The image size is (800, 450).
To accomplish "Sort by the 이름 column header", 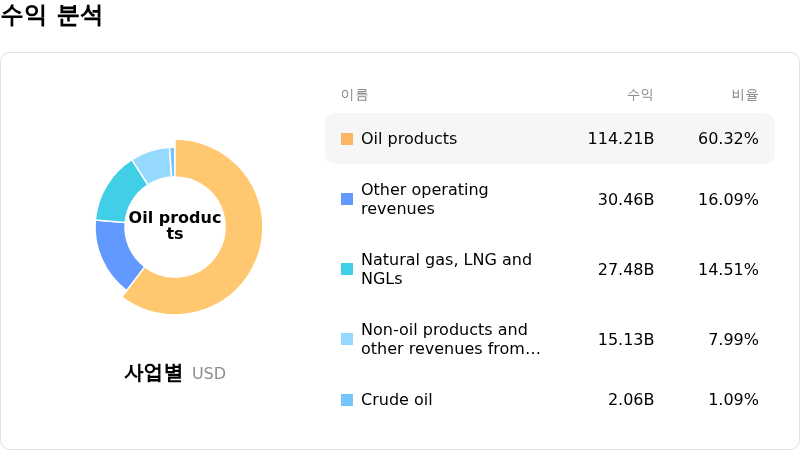I will click(x=354, y=95).
